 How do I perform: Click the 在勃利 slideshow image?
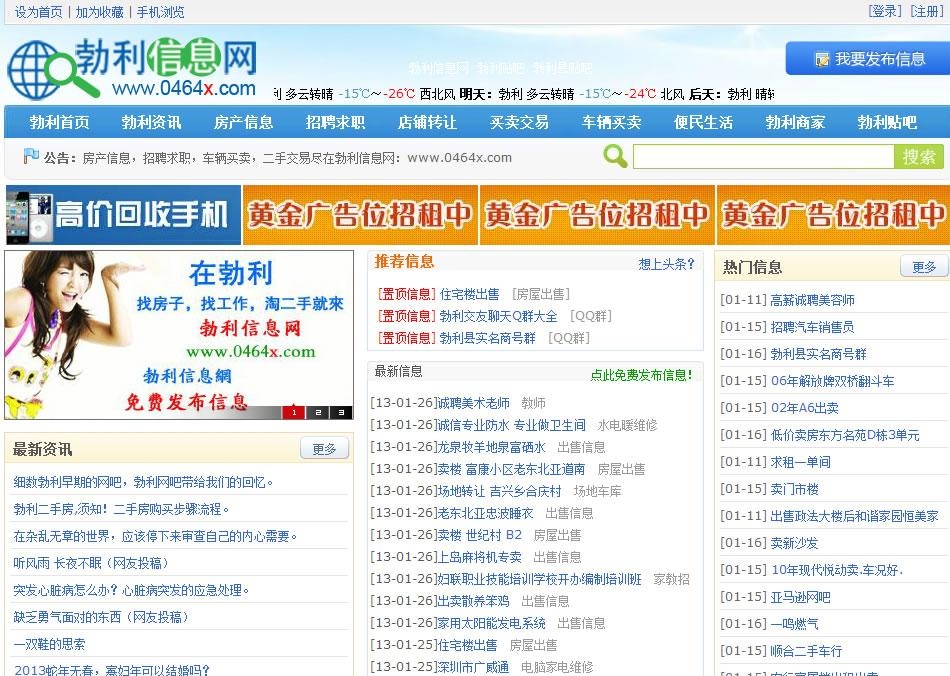(179, 335)
